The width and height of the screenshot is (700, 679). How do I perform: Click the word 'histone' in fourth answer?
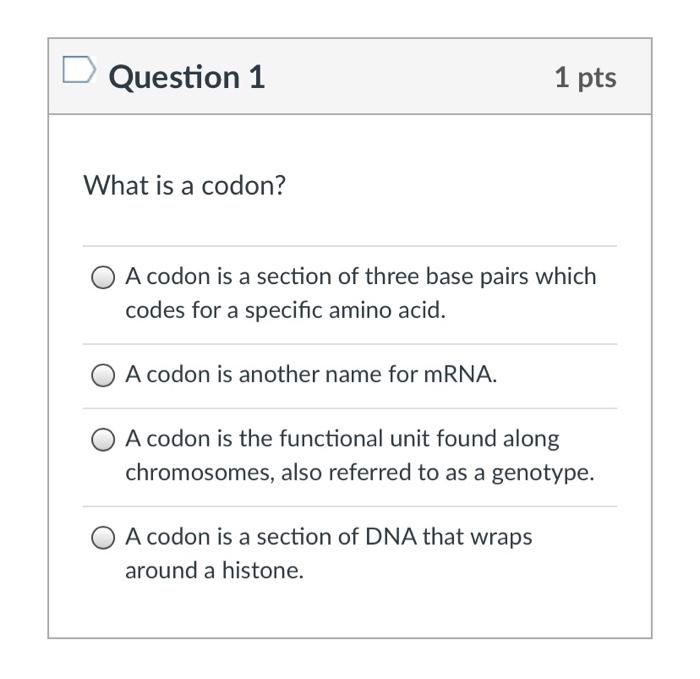(x=263, y=570)
